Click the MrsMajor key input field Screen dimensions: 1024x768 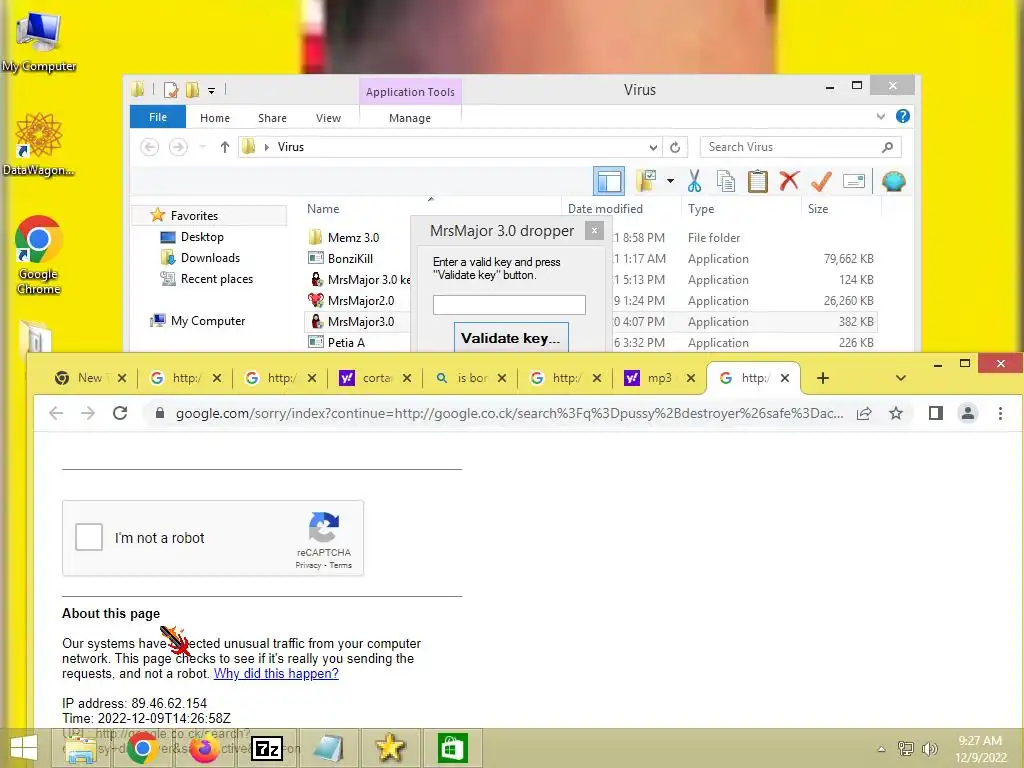[509, 304]
